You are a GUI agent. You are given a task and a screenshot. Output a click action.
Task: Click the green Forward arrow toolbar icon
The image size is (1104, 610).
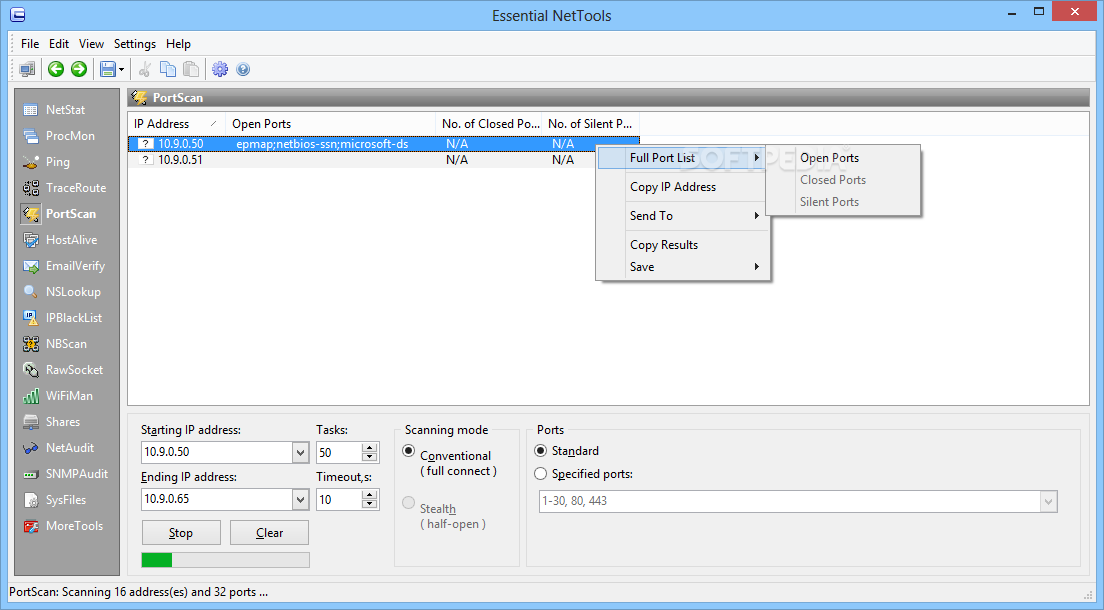tap(79, 69)
